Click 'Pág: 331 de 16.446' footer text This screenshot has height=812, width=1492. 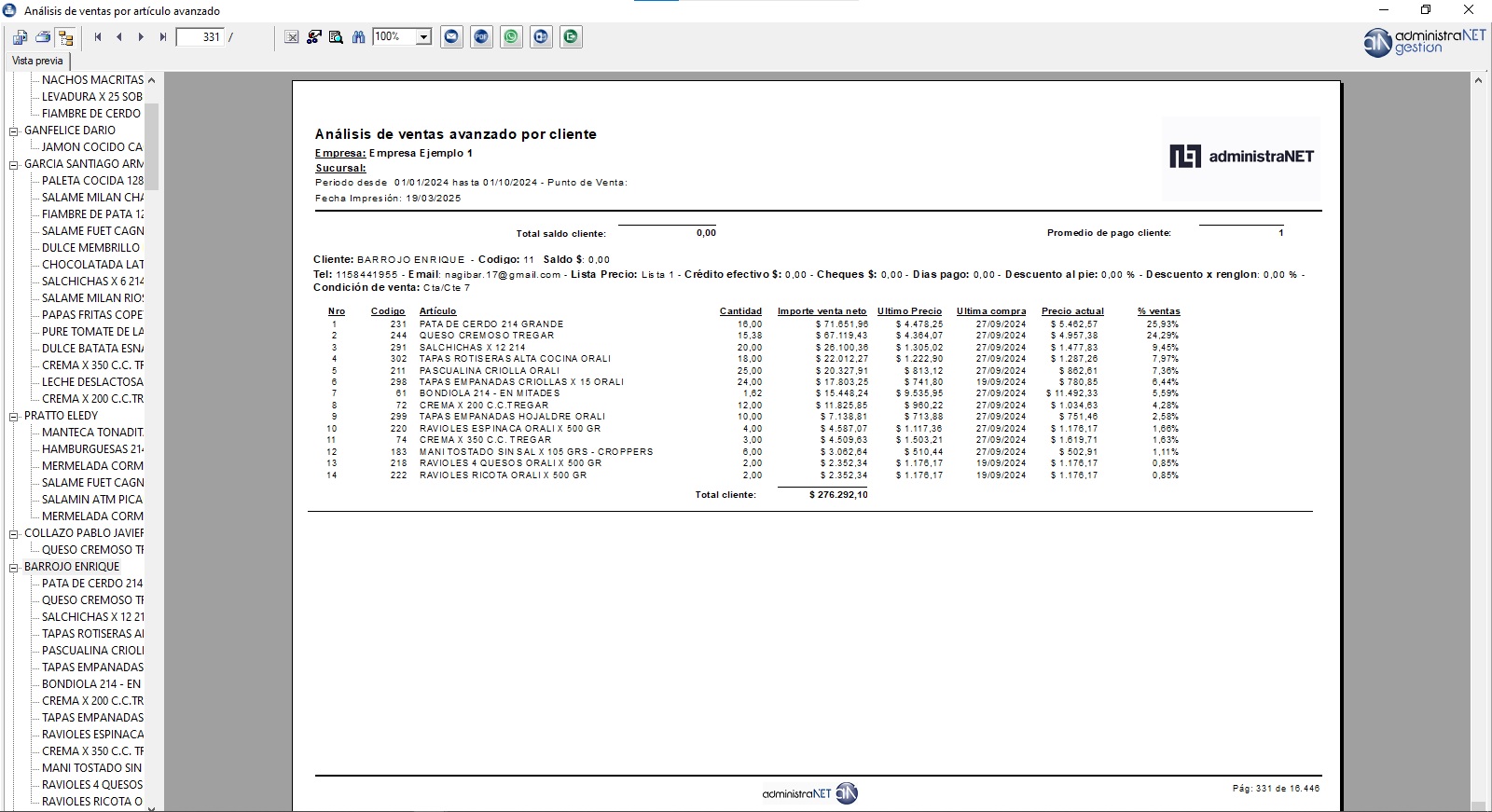click(1276, 789)
